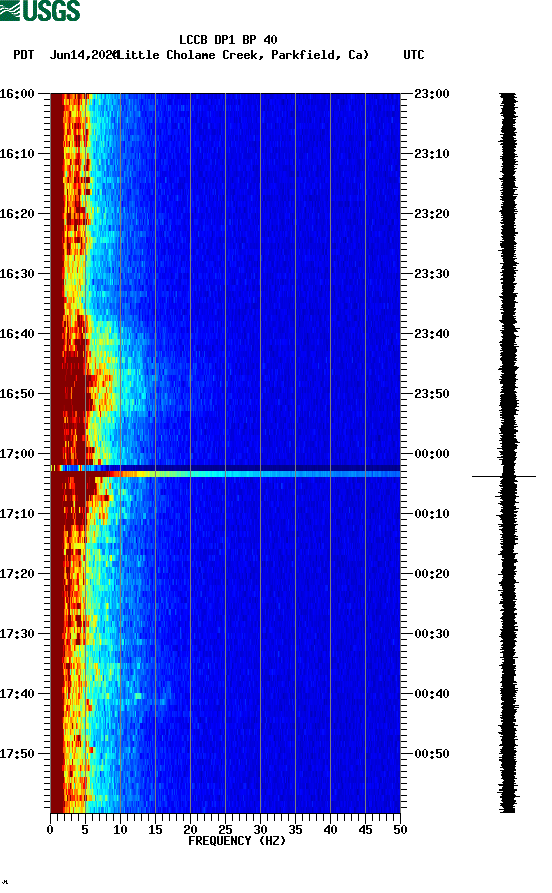This screenshot has width=552, height=893.
Task: Click the 00:10 UTC time label
Action: coord(432,514)
